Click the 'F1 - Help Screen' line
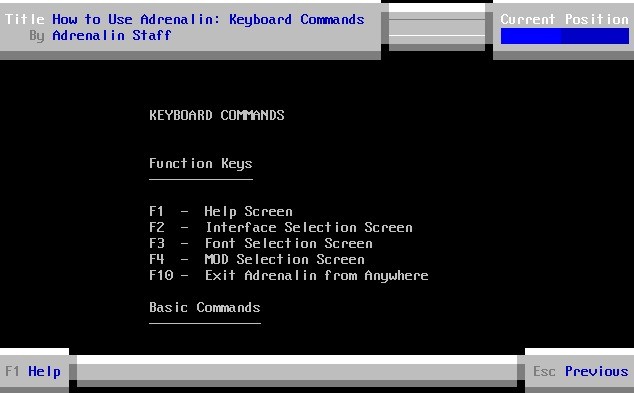634x393 pixels. (x=221, y=211)
